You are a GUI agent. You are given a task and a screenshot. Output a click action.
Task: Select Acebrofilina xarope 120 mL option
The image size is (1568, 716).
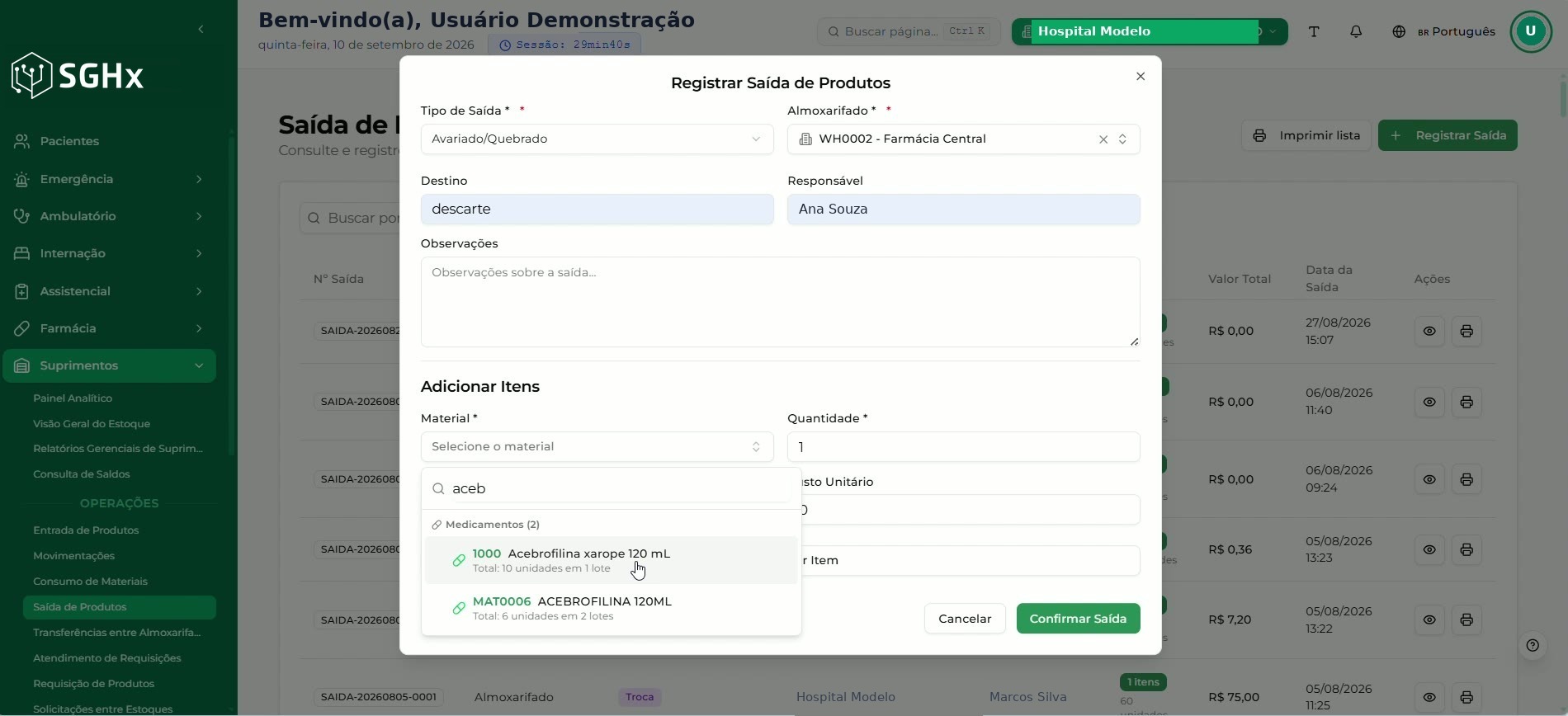pos(611,560)
